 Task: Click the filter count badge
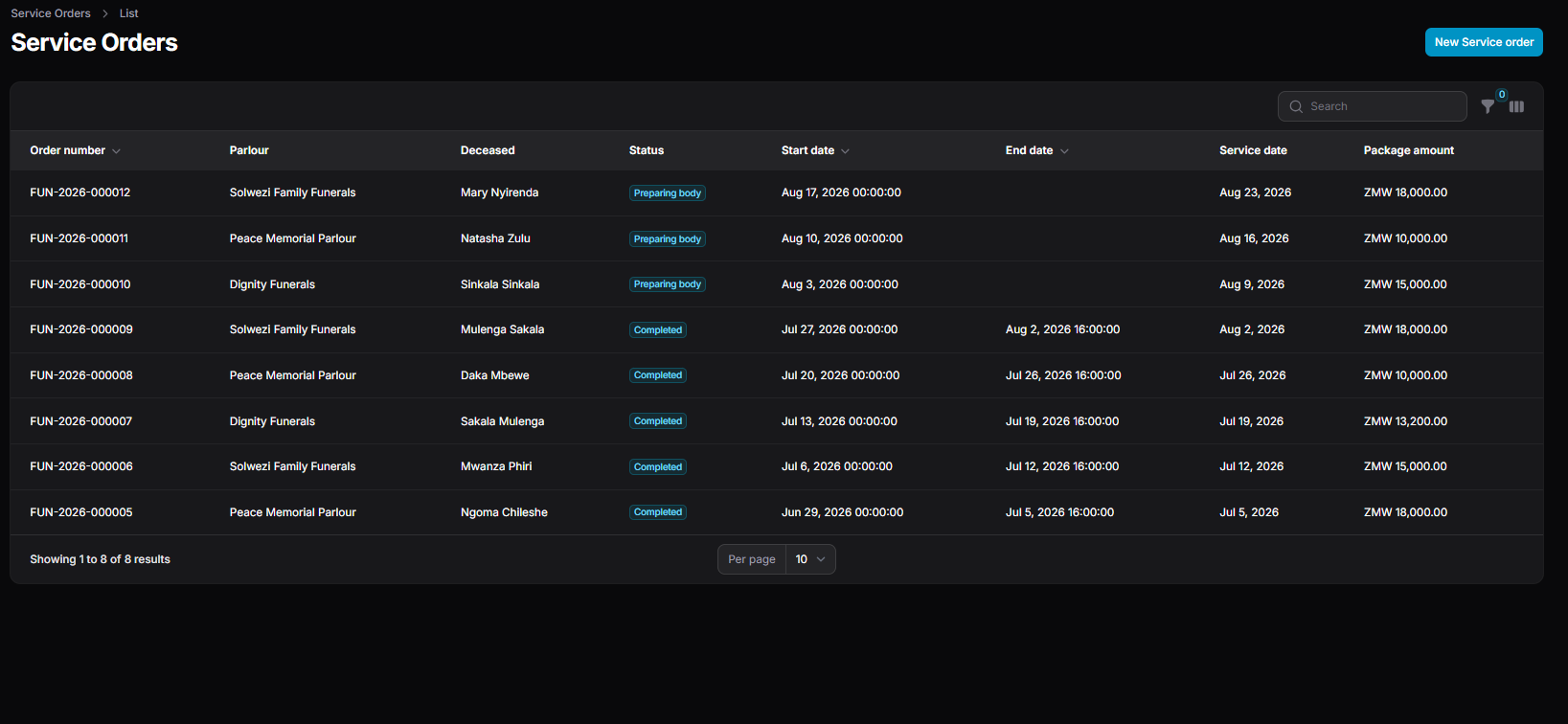coord(1502,94)
